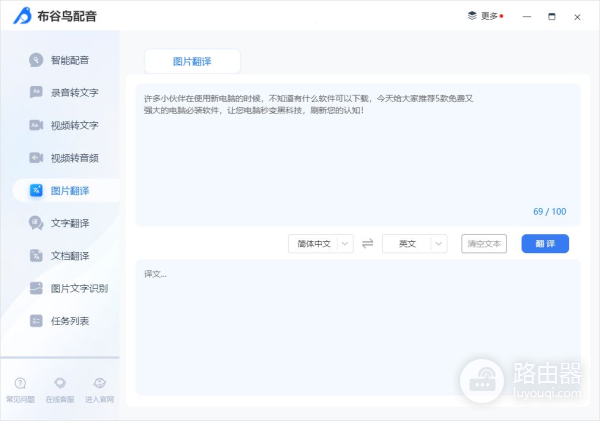Open 进入官网 globe icon
This screenshot has width=600, height=421.
[99, 383]
